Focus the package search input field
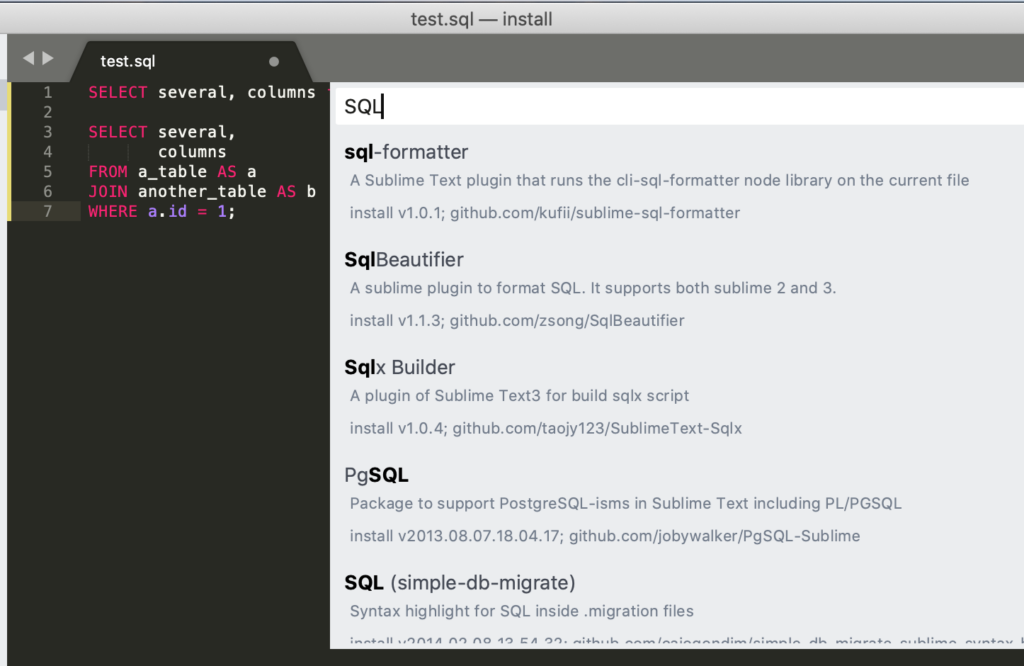This screenshot has width=1024, height=666. [x=679, y=106]
